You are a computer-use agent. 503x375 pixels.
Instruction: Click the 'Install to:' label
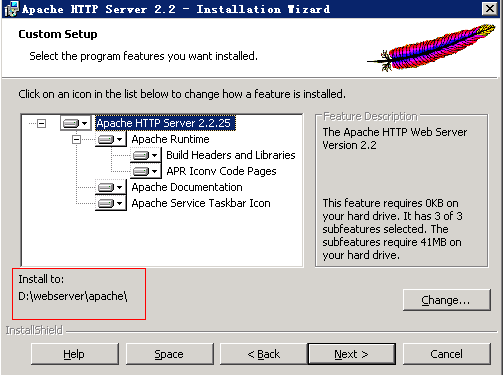coord(41,279)
